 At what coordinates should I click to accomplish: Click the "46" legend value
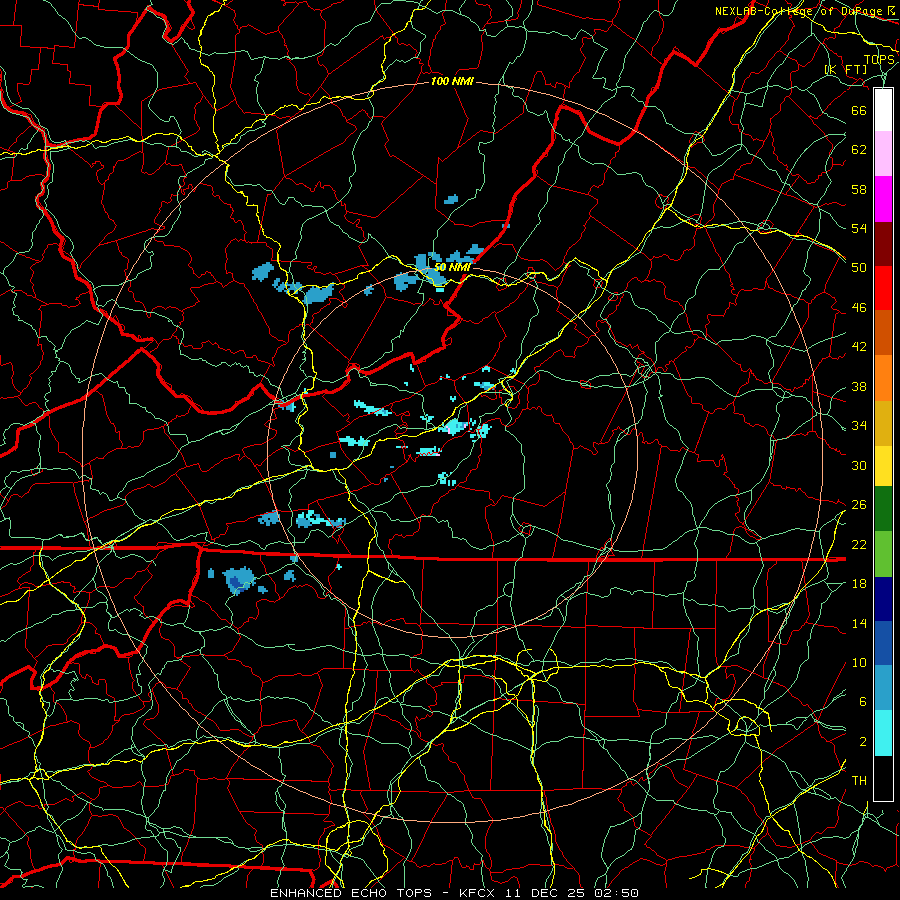859,307
